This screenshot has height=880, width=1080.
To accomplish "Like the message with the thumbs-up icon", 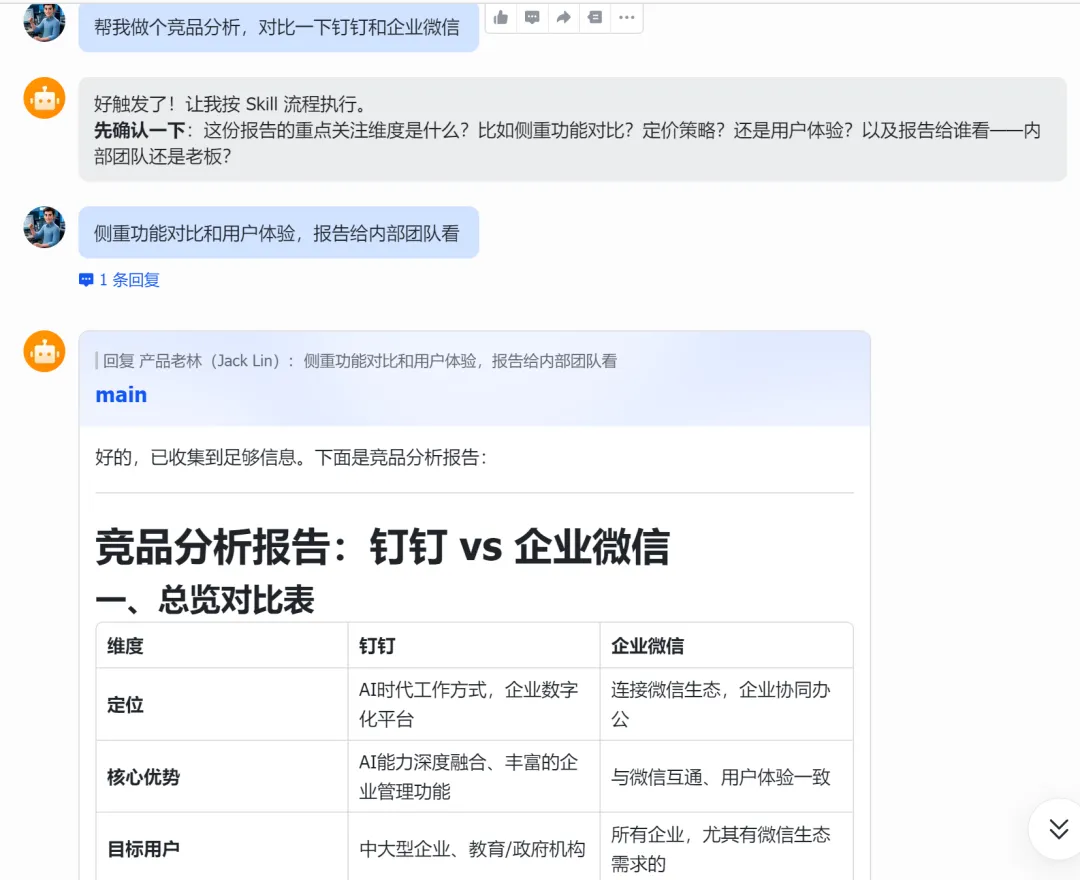I will pos(501,17).
